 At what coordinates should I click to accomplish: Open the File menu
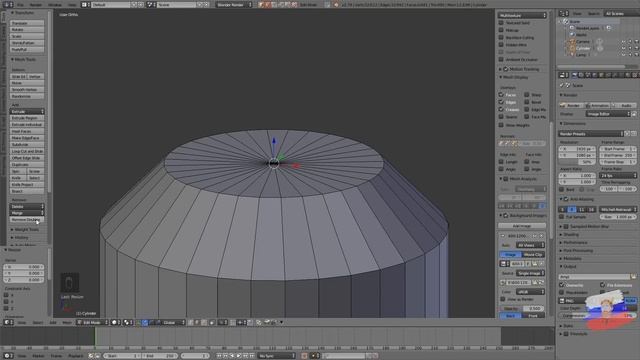20,4
